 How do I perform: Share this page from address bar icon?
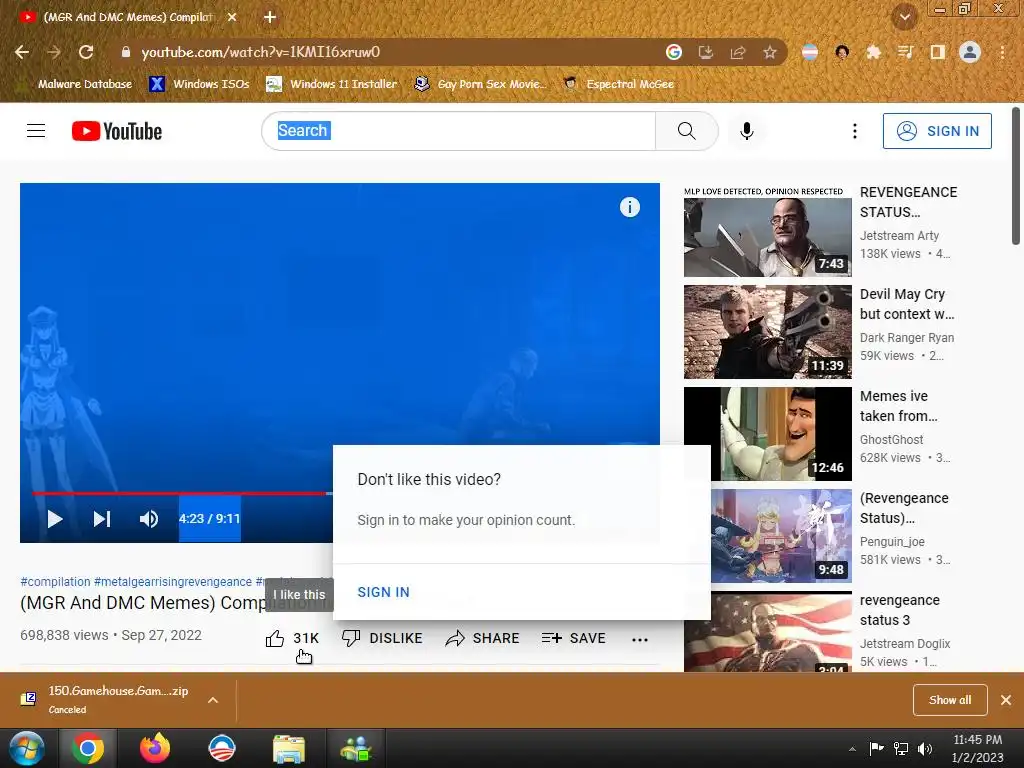pos(738,52)
